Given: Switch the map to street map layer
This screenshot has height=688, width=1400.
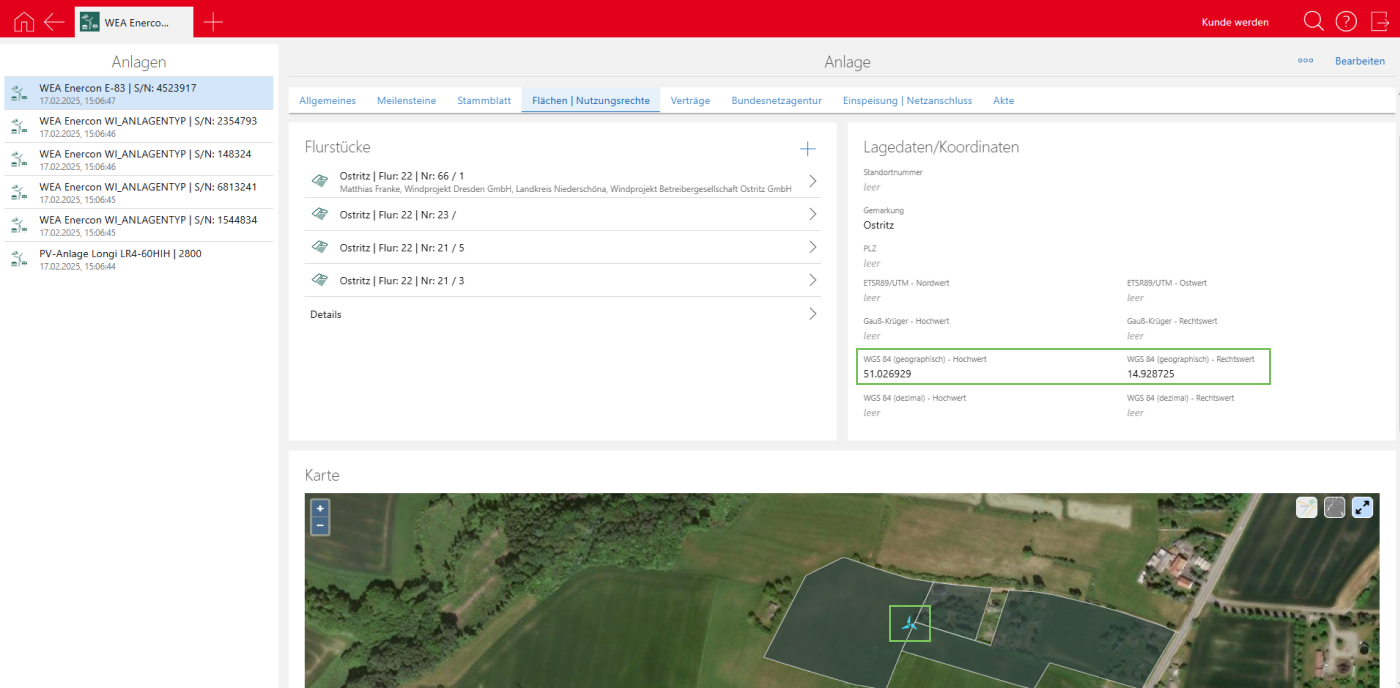Looking at the screenshot, I should pos(1306,507).
